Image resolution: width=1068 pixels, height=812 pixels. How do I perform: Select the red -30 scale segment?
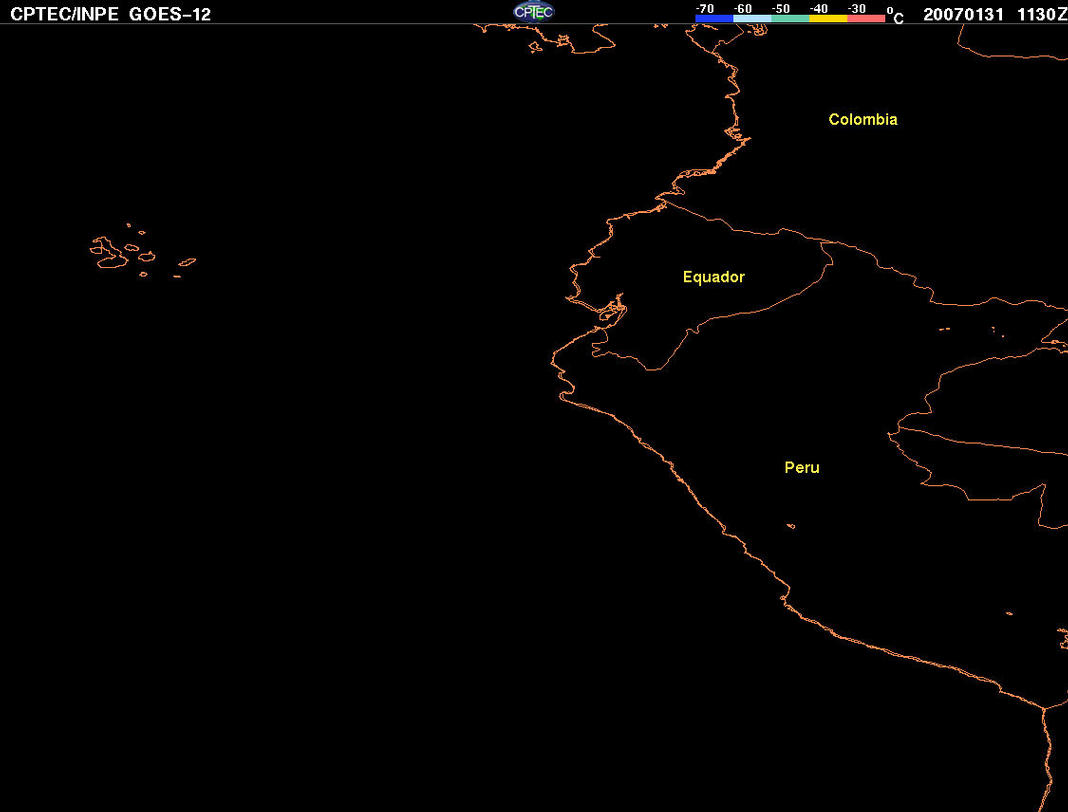tap(866, 18)
